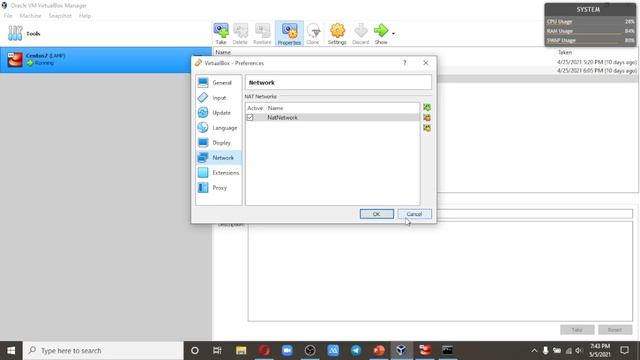The image size is (640, 360).
Task: Open Input preferences category
Action: [218, 98]
